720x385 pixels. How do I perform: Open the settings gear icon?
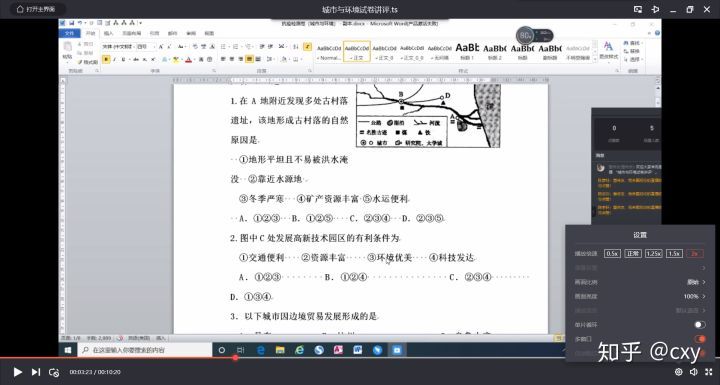(x=679, y=372)
